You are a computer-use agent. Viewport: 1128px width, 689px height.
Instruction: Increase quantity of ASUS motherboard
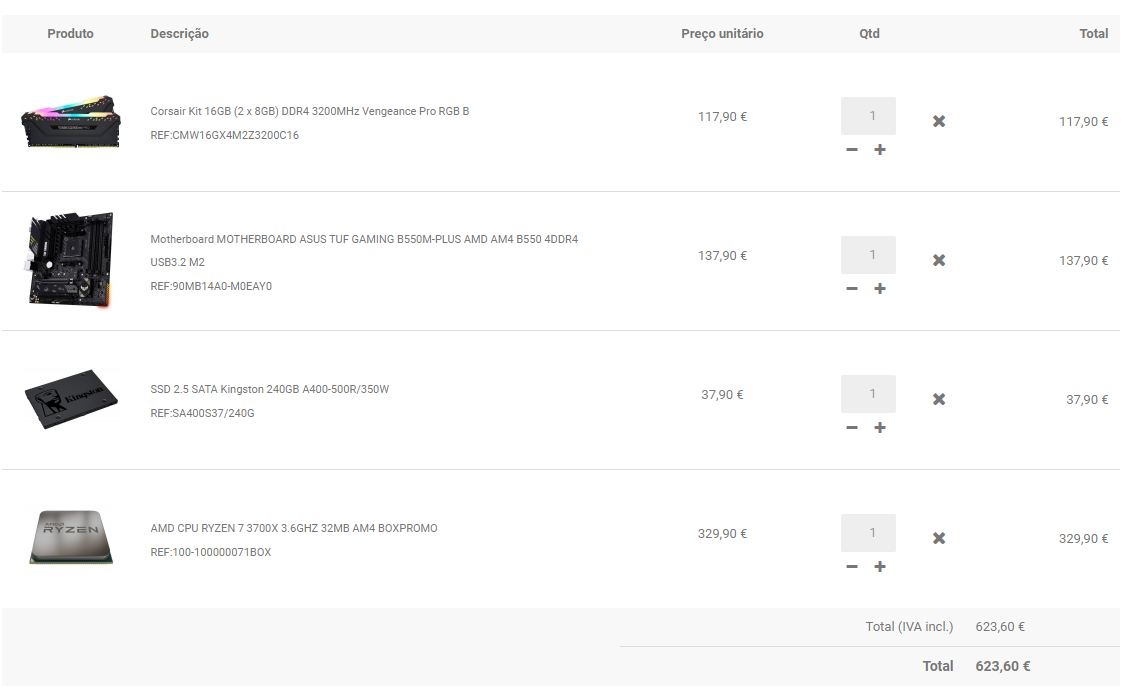(x=880, y=288)
